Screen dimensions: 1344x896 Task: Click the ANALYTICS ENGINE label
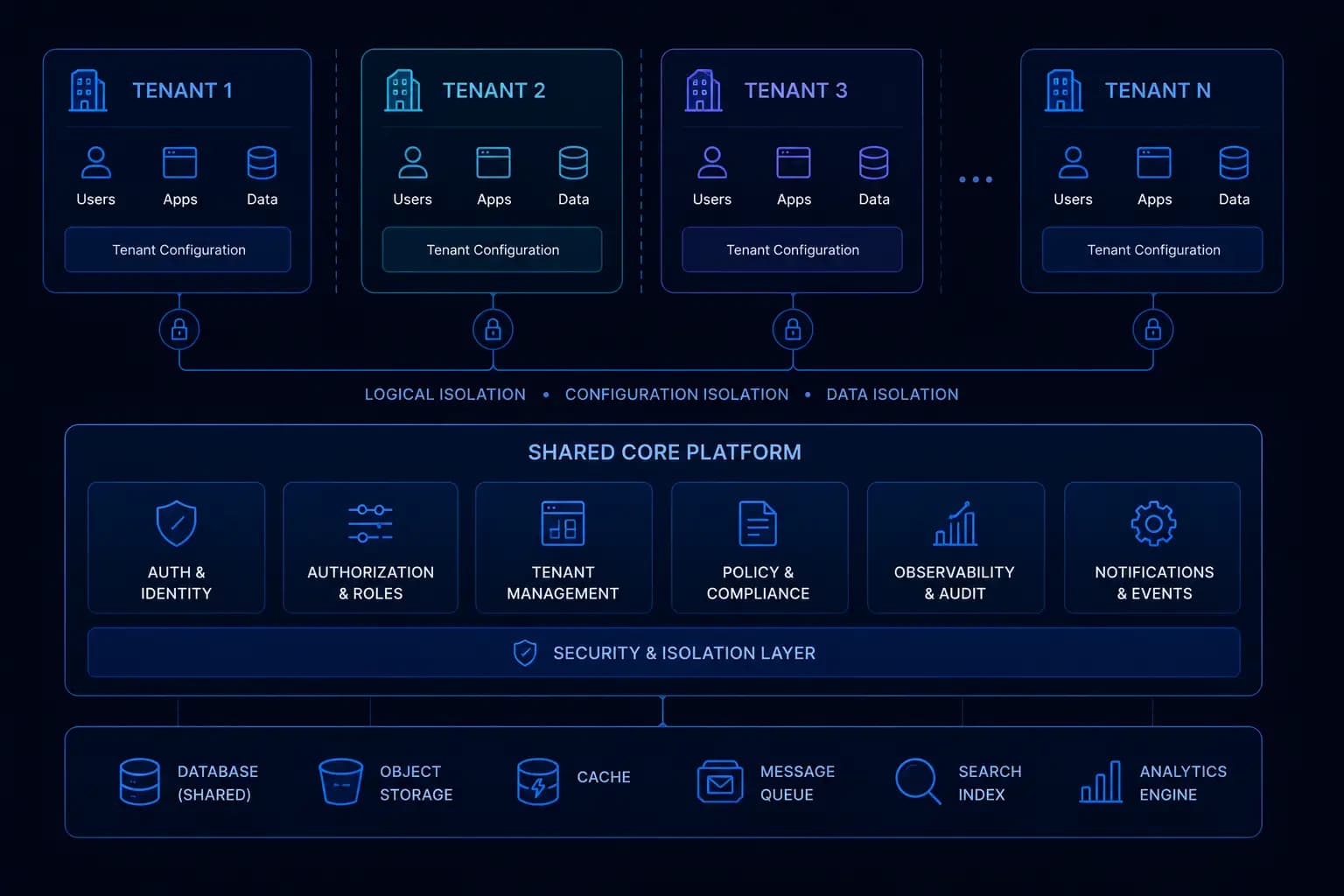pos(1183,783)
